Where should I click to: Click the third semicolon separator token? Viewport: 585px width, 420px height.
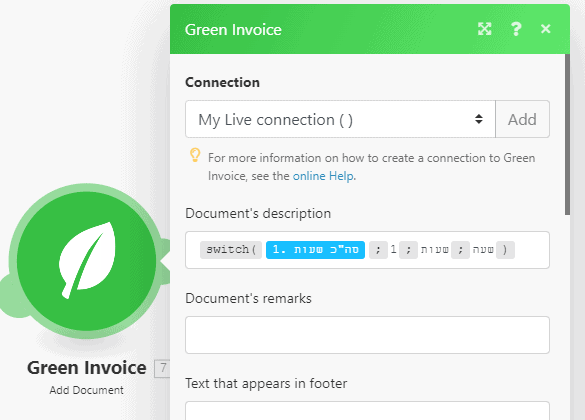tap(460, 250)
